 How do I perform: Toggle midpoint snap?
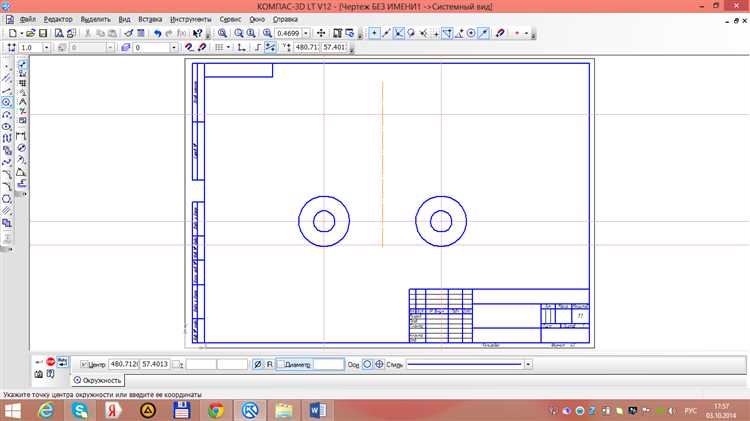(x=386, y=33)
